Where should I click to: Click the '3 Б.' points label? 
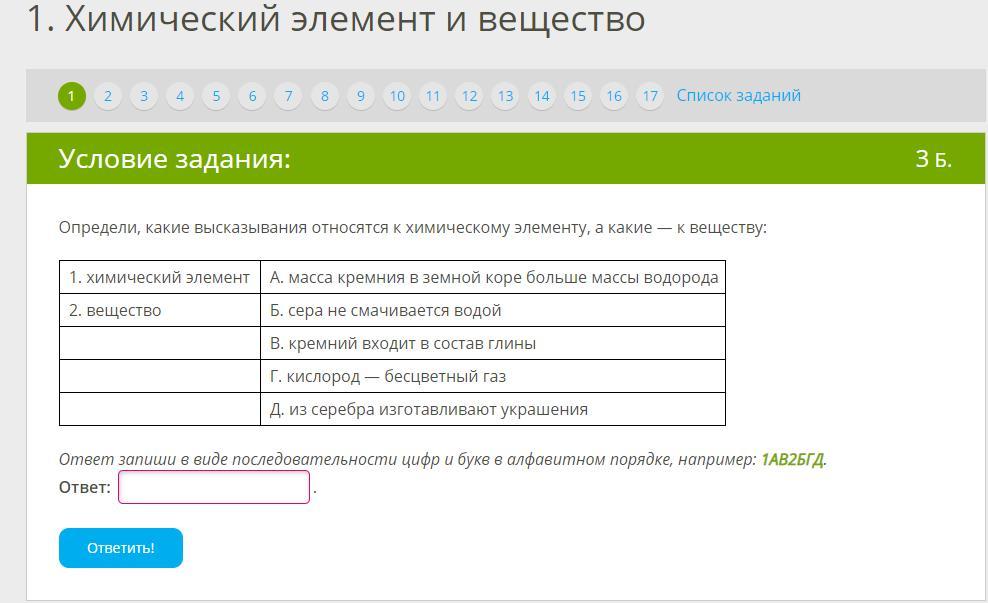pyautogui.click(x=933, y=159)
